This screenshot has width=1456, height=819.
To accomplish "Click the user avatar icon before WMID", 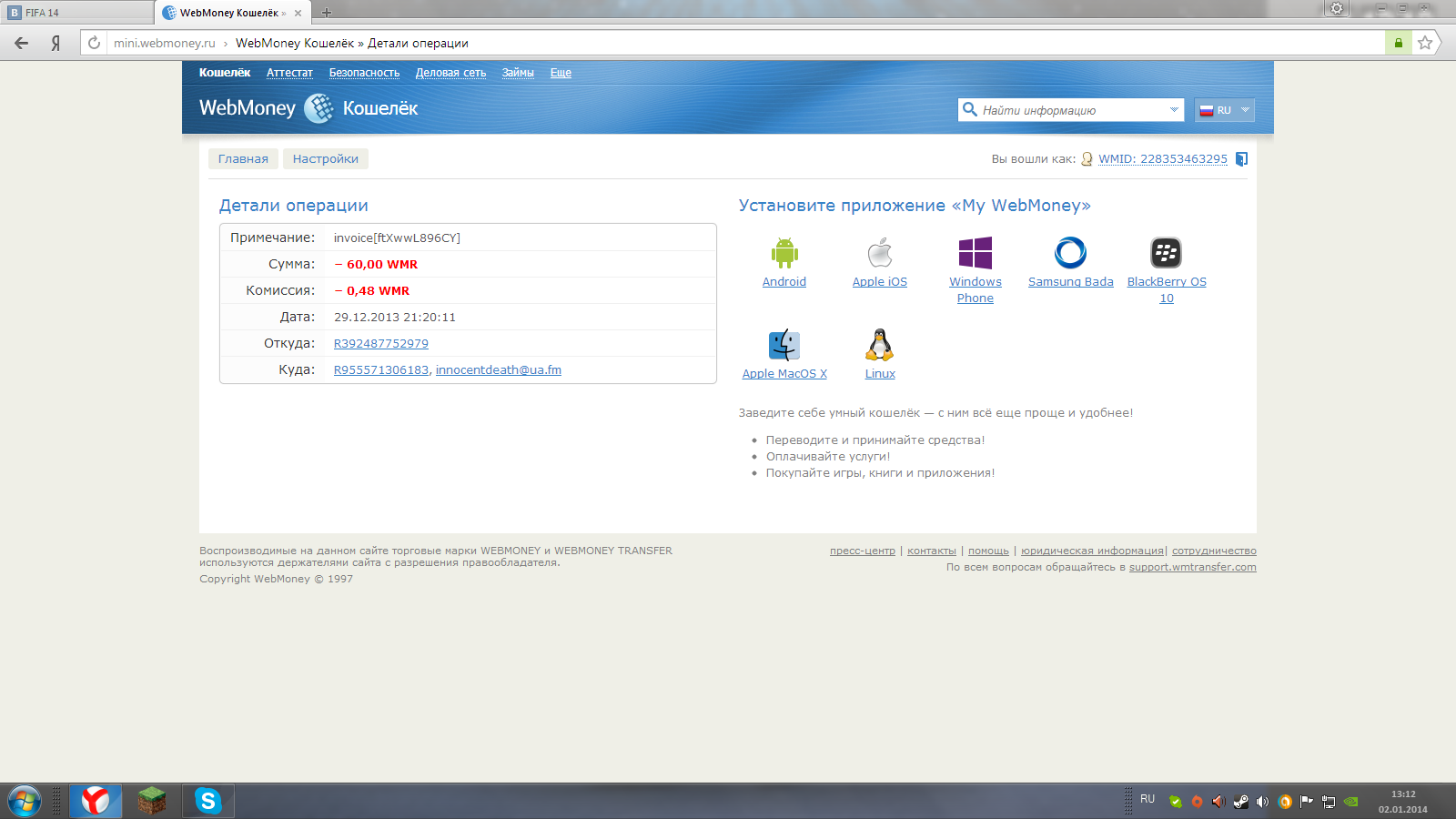I will 1087,159.
